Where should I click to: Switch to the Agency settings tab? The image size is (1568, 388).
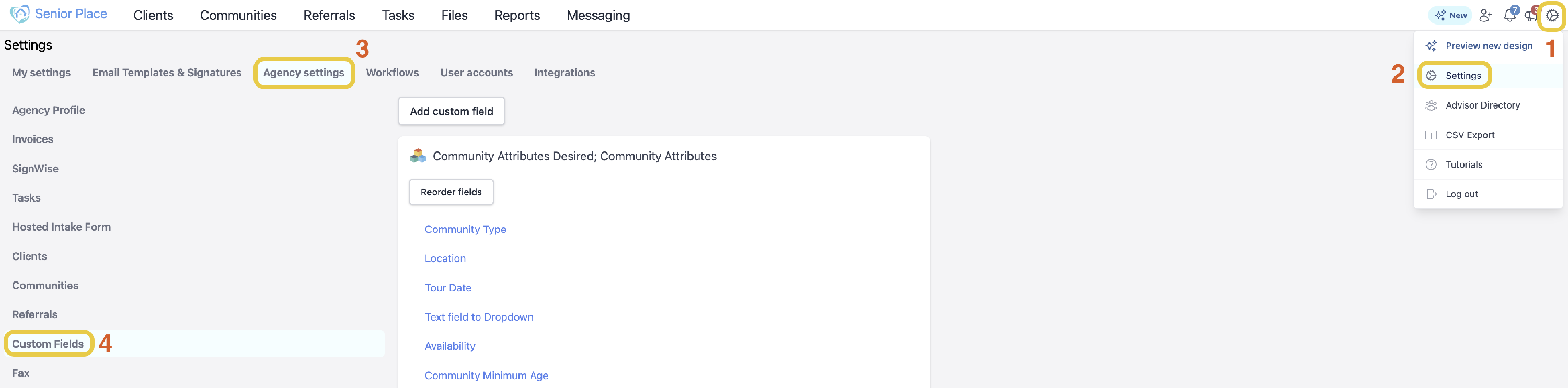click(x=304, y=73)
